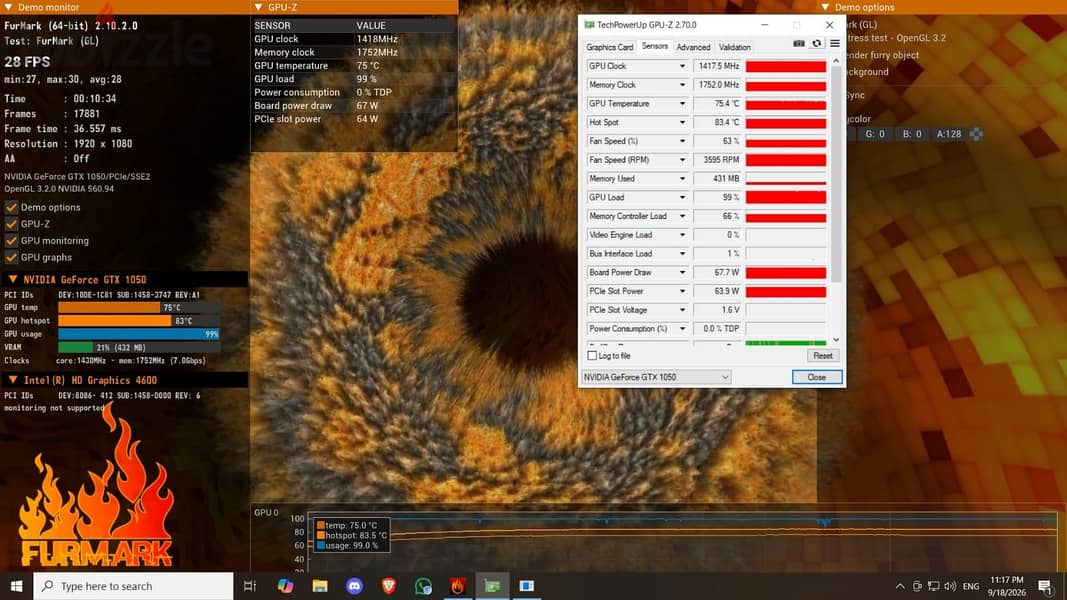Viewport: 1067px width, 600px height.
Task: Collapse the Demo monitor panel
Action: pos(8,7)
